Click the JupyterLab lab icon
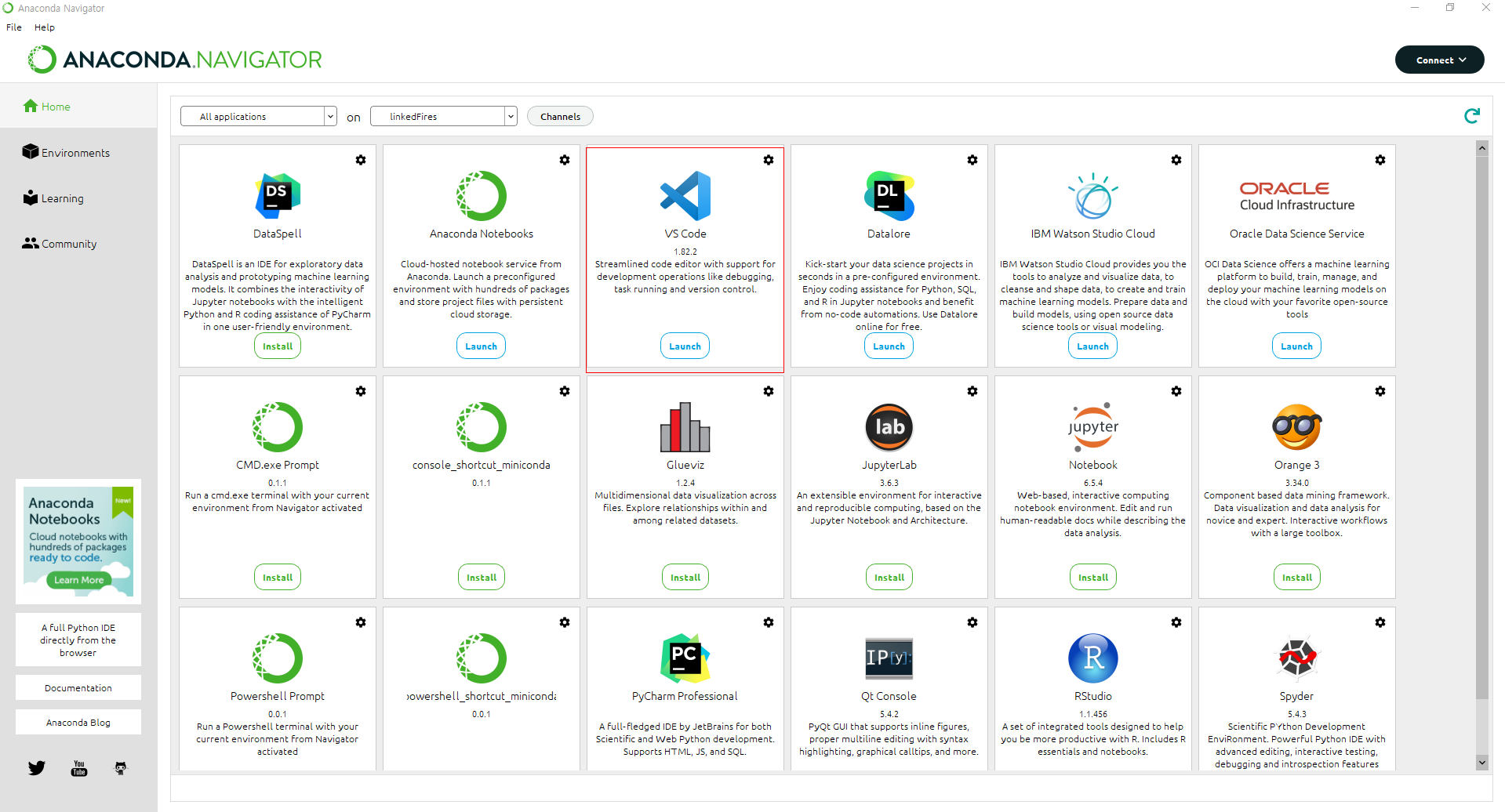 pos(889,427)
